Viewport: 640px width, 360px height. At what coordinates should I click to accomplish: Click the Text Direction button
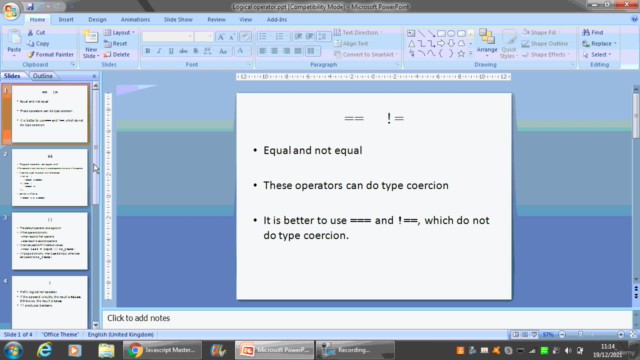(x=358, y=32)
